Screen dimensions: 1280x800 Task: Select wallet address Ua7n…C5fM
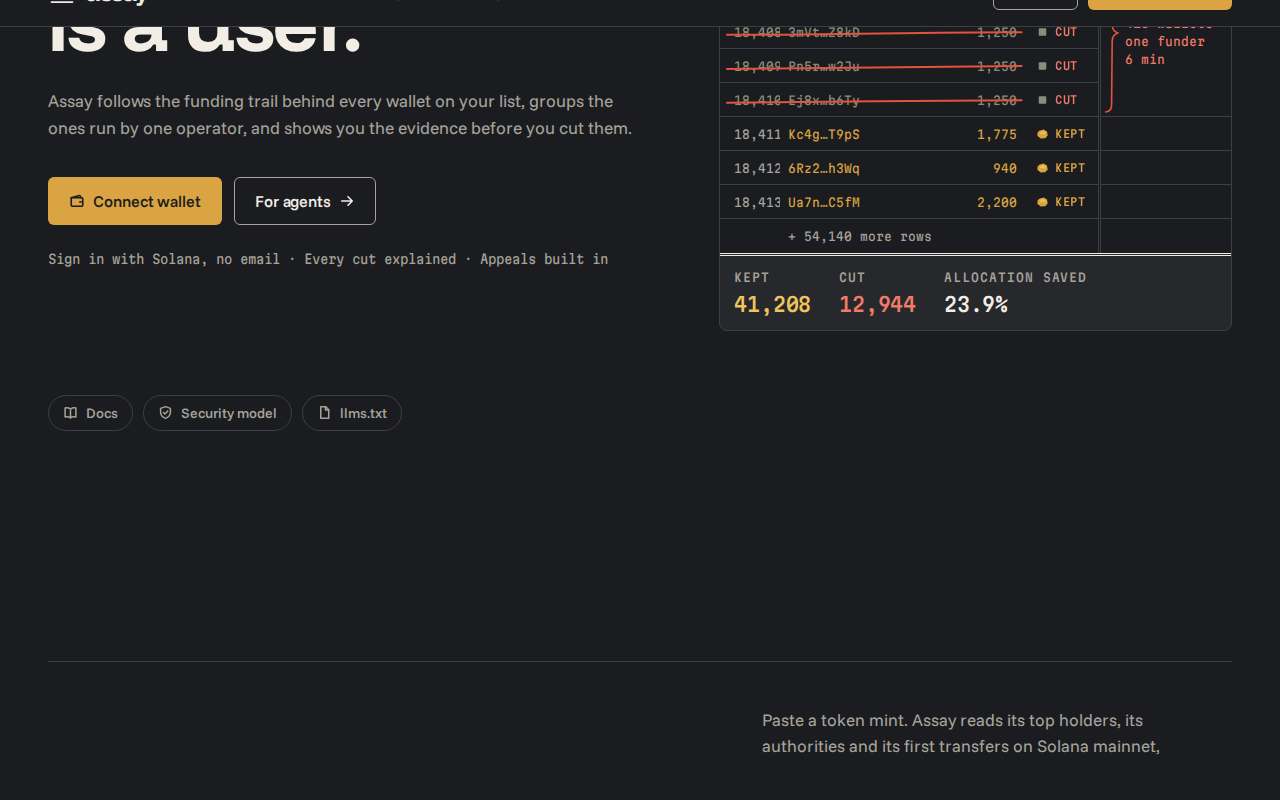tap(824, 202)
